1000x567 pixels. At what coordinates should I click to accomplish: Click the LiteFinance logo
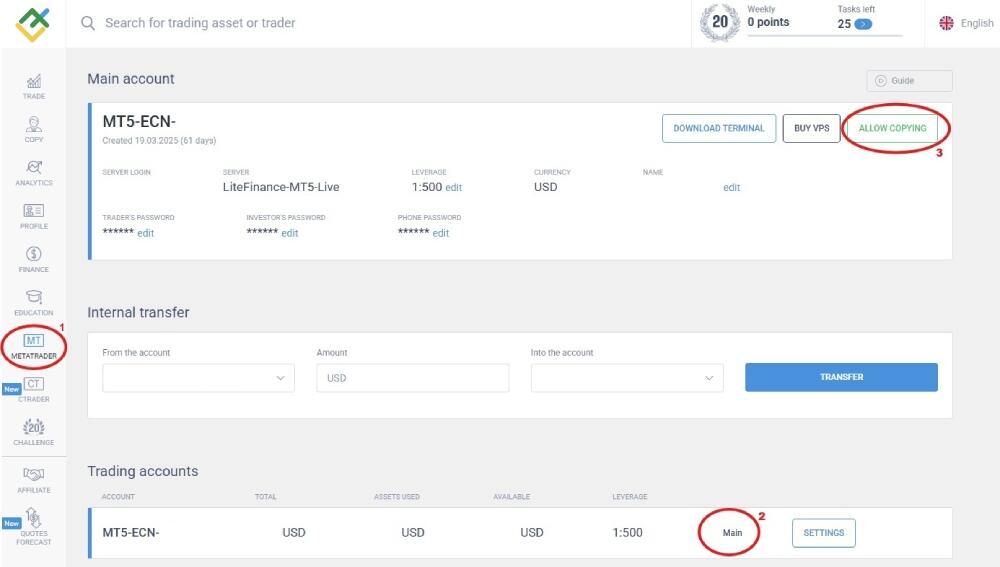click(33, 24)
